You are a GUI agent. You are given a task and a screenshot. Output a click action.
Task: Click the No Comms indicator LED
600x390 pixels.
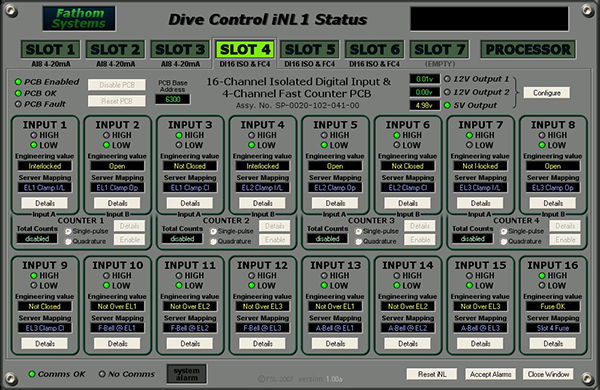102,374
